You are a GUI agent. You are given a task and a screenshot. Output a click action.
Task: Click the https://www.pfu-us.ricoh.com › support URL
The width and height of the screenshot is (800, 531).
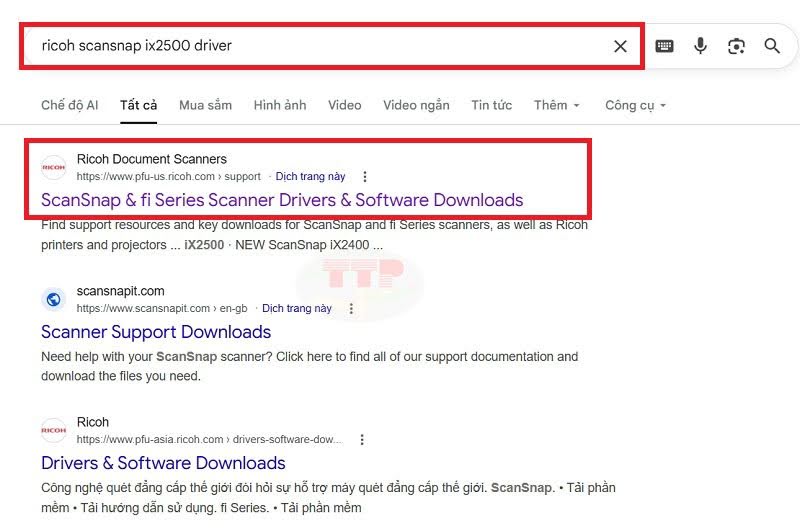[168, 176]
